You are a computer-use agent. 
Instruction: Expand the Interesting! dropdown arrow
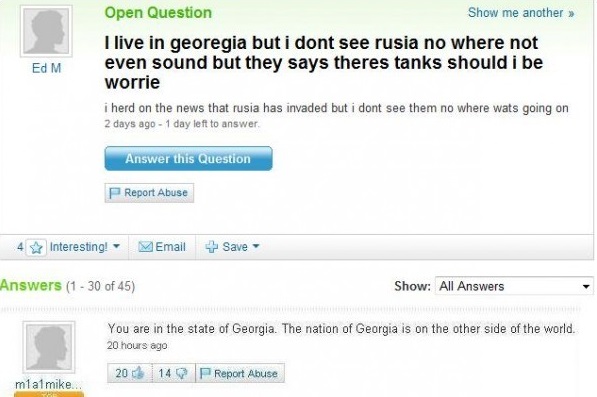point(117,246)
